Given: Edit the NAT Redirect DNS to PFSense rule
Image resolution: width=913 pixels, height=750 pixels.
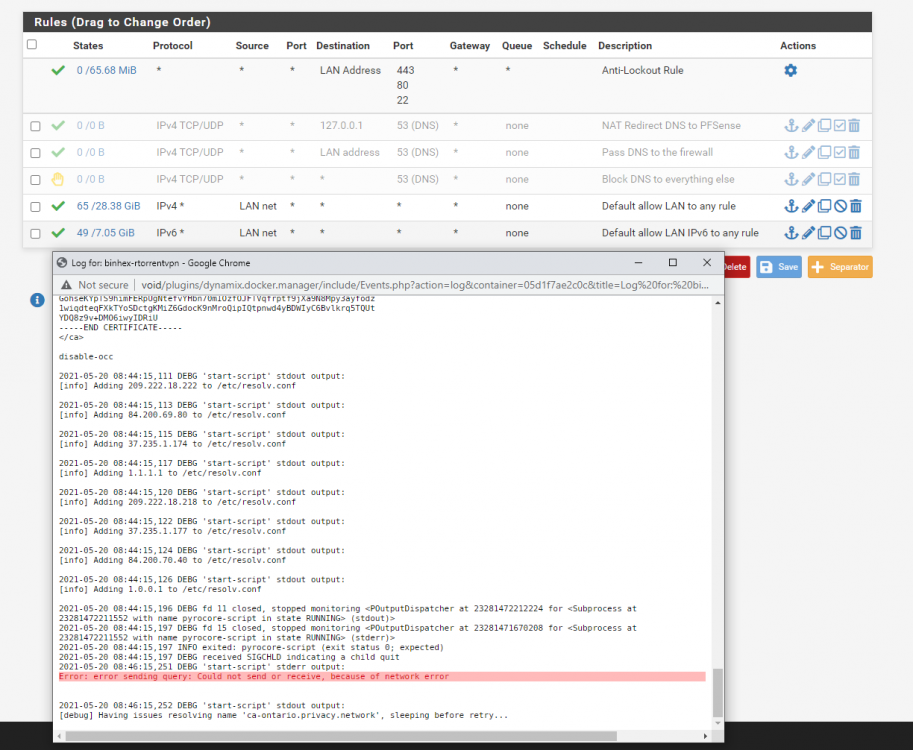Looking at the screenshot, I should 808,125.
